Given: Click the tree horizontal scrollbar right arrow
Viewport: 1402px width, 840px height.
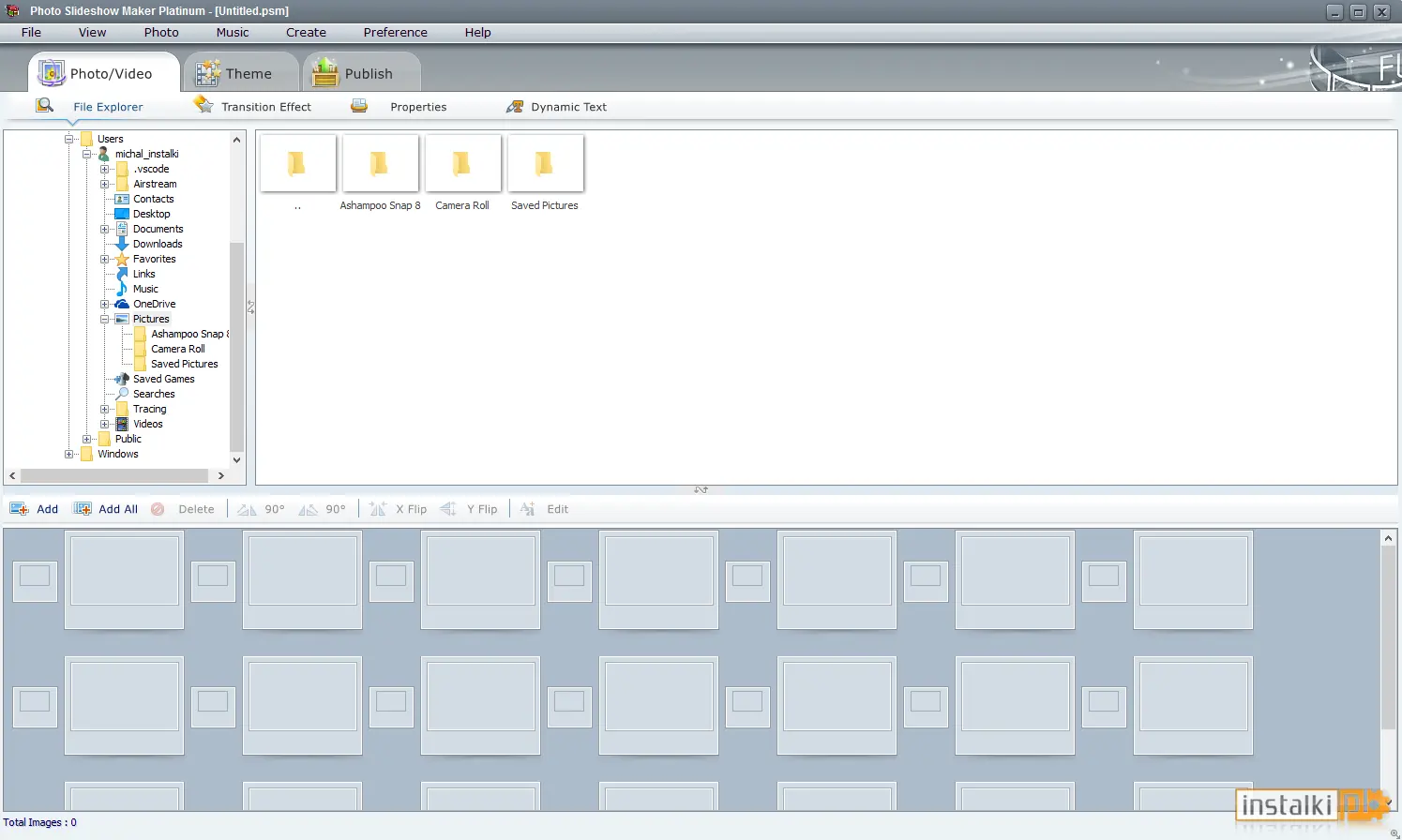Looking at the screenshot, I should [221, 475].
